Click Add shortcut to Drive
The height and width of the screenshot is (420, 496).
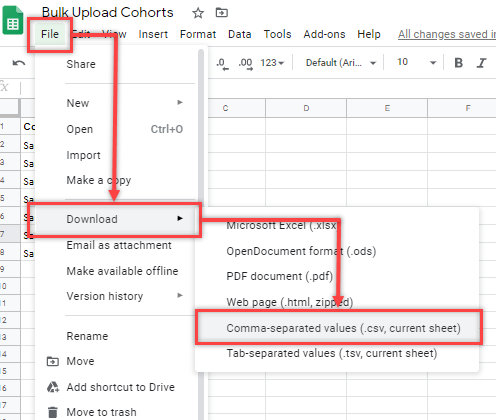pos(120,387)
